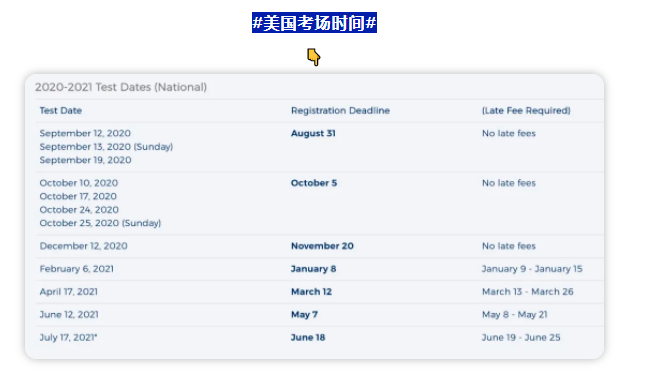665x384 pixels.
Task: Click the 'June 18' registration deadline
Action: (307, 337)
